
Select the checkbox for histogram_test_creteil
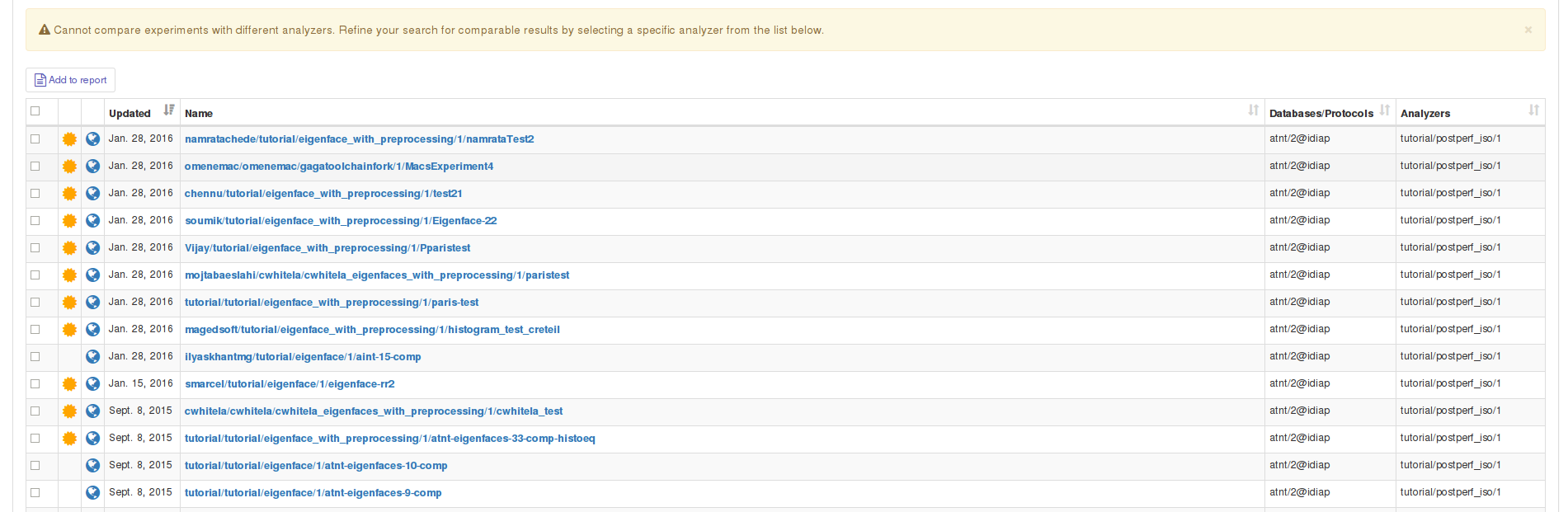click(x=35, y=330)
